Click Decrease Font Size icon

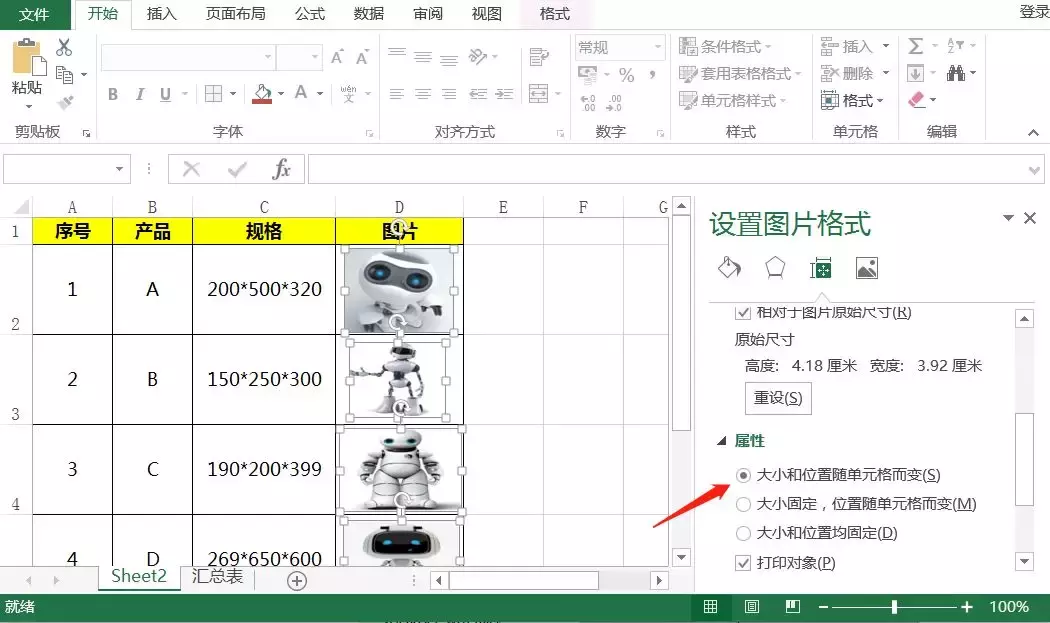[x=362, y=57]
